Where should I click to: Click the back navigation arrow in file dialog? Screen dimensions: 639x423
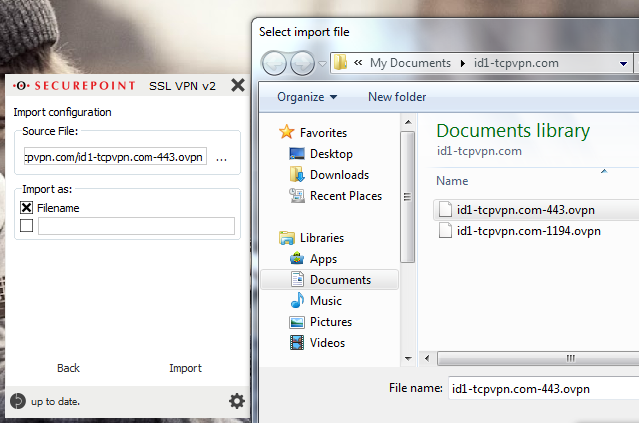274,64
